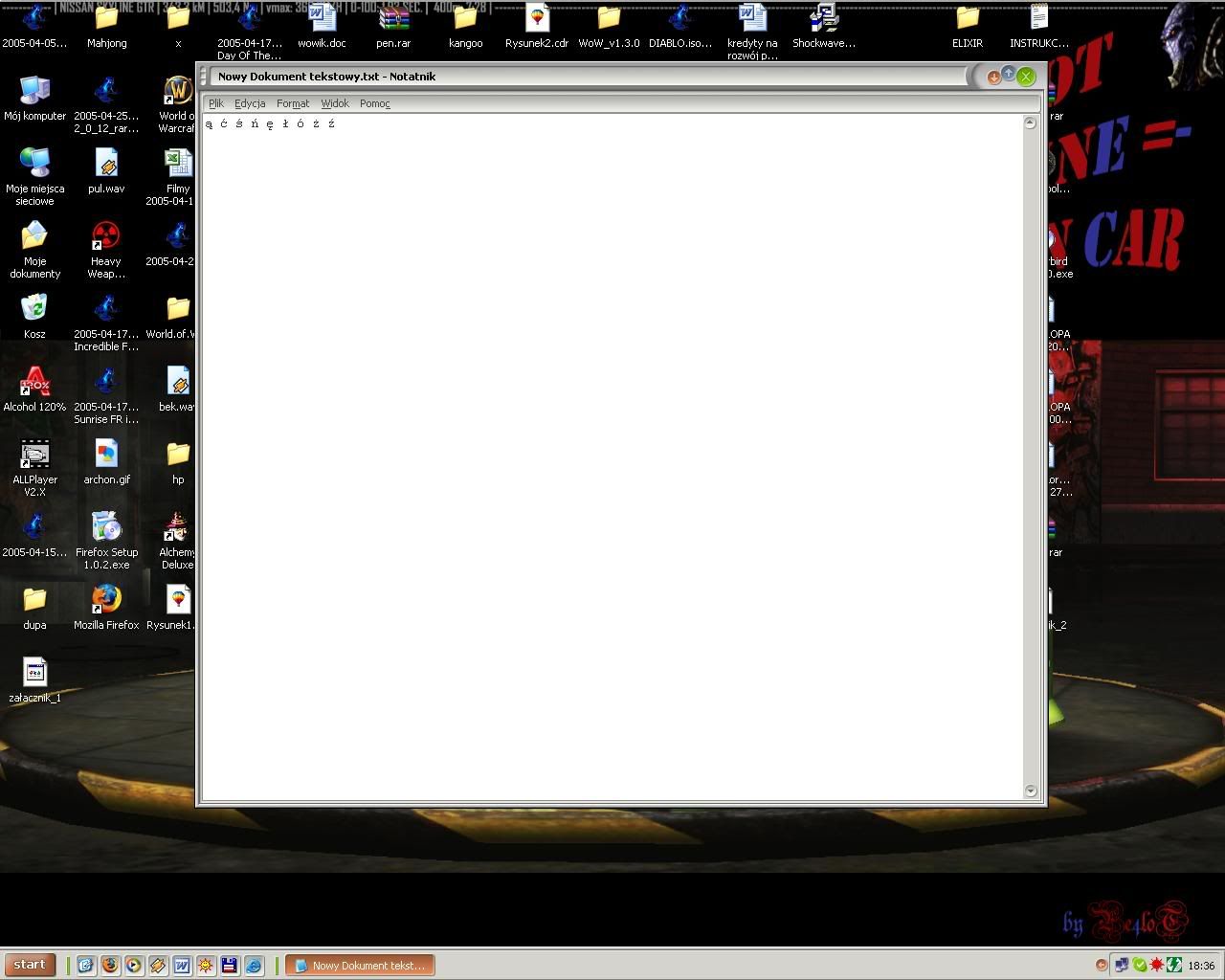Screen dimensions: 1225x980
Task: Expand the Format menu
Action: click(x=293, y=103)
